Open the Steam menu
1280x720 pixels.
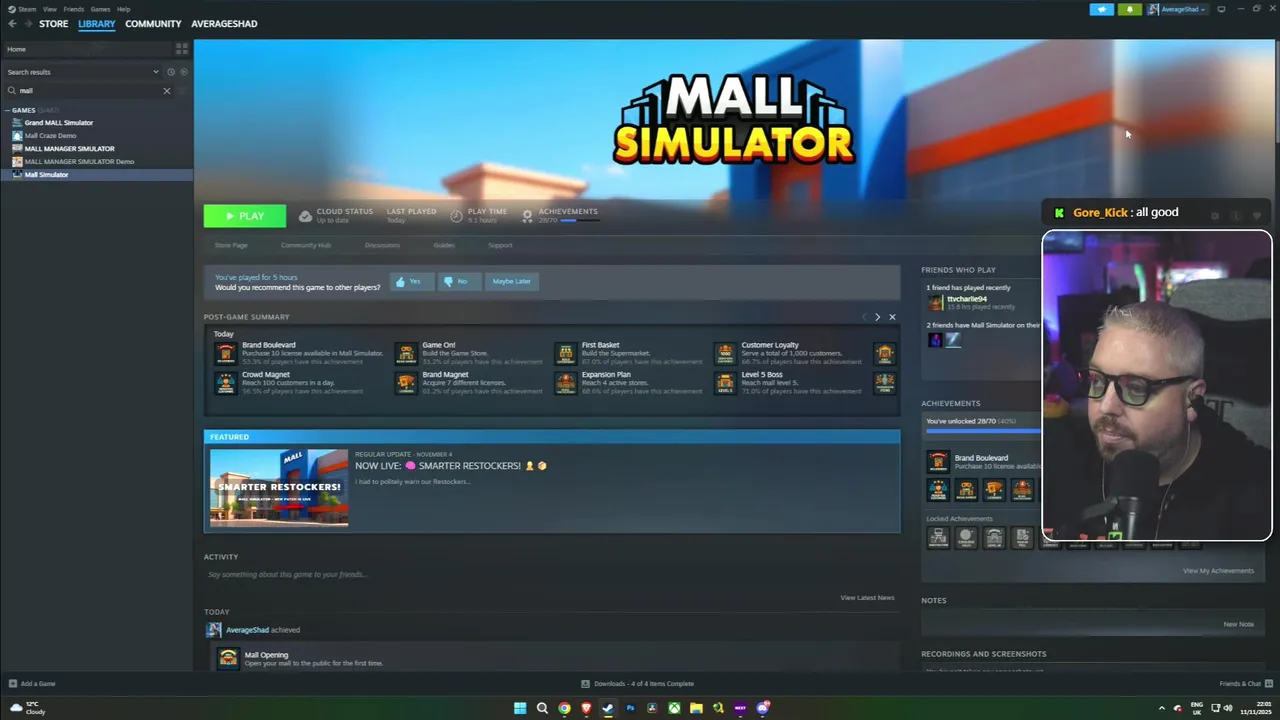coord(22,9)
